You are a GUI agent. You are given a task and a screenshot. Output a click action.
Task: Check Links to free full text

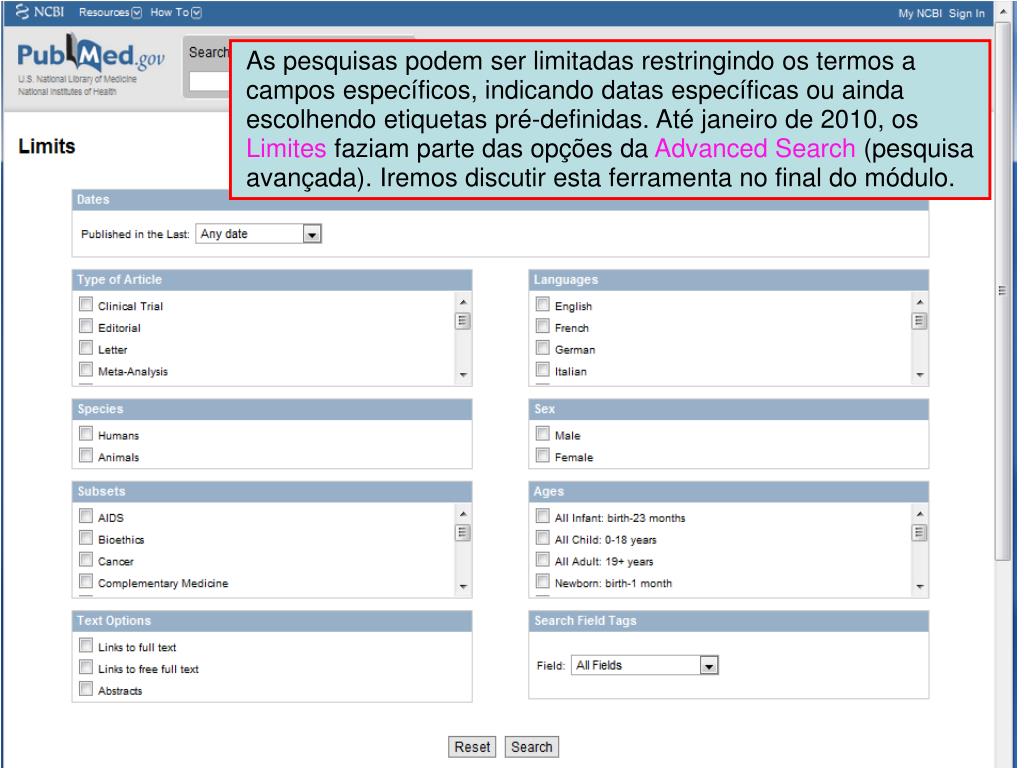coord(86,667)
